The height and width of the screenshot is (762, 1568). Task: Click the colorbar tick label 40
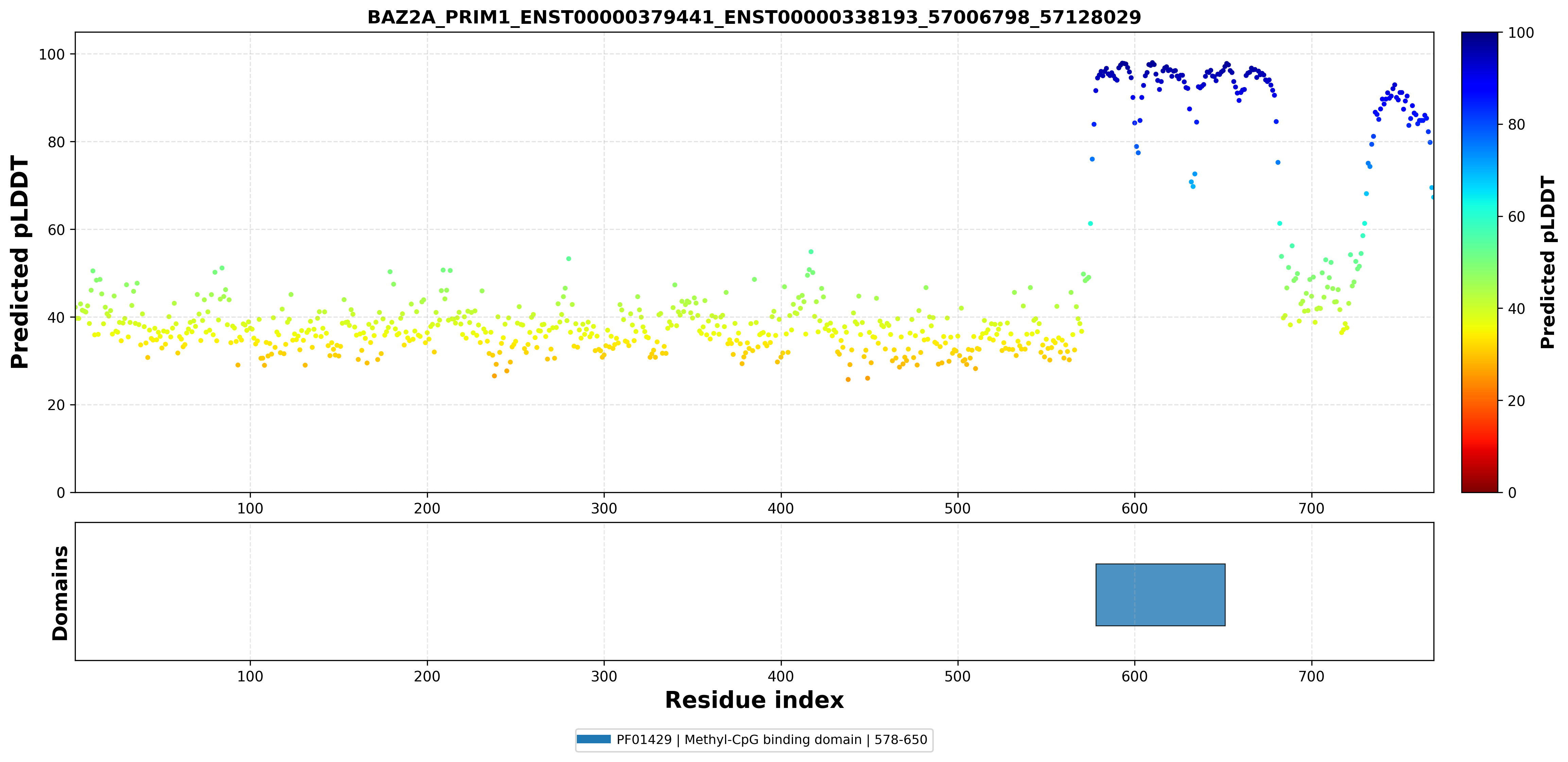pyautogui.click(x=1516, y=309)
